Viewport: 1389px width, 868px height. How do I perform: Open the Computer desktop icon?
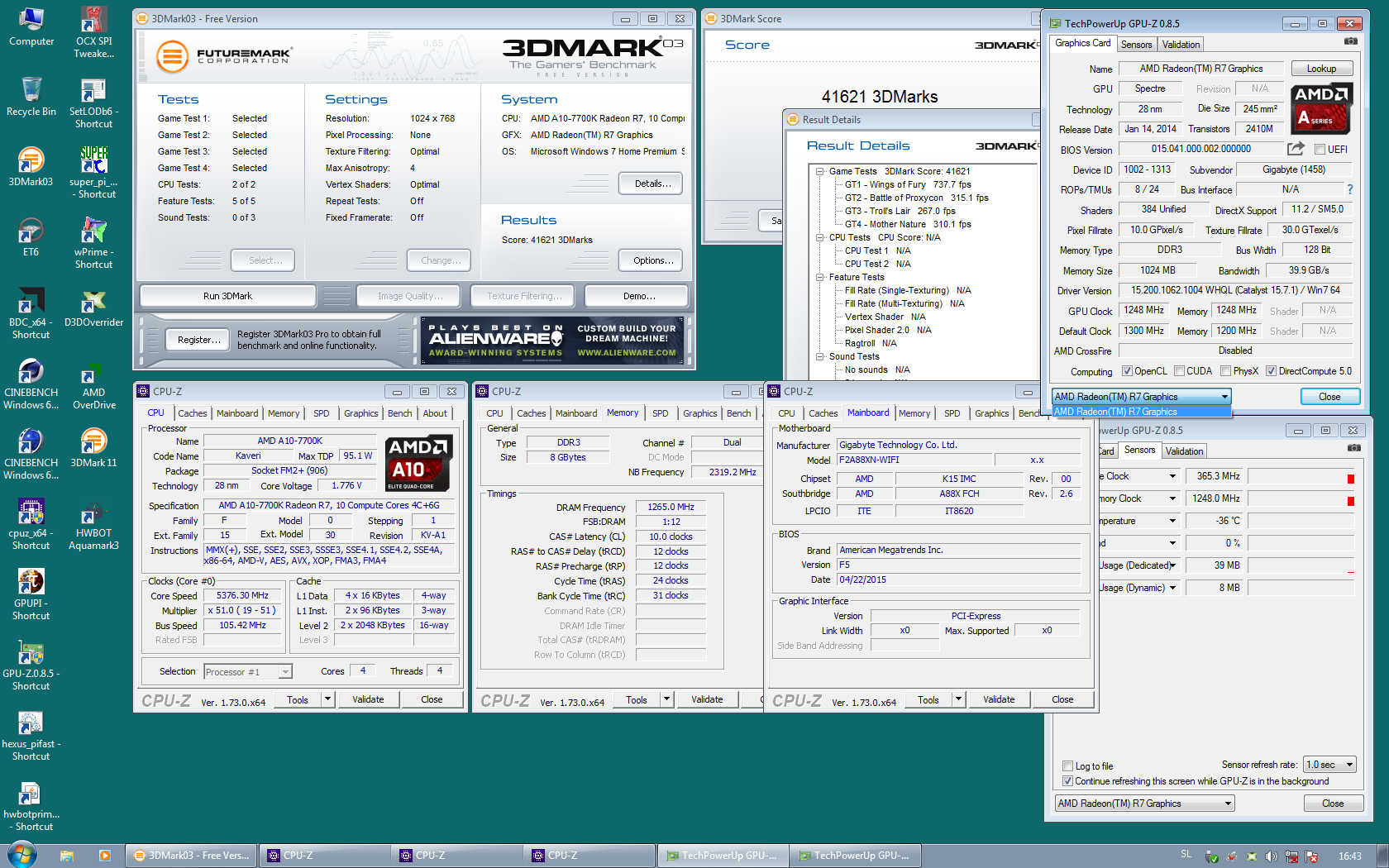pos(31,26)
